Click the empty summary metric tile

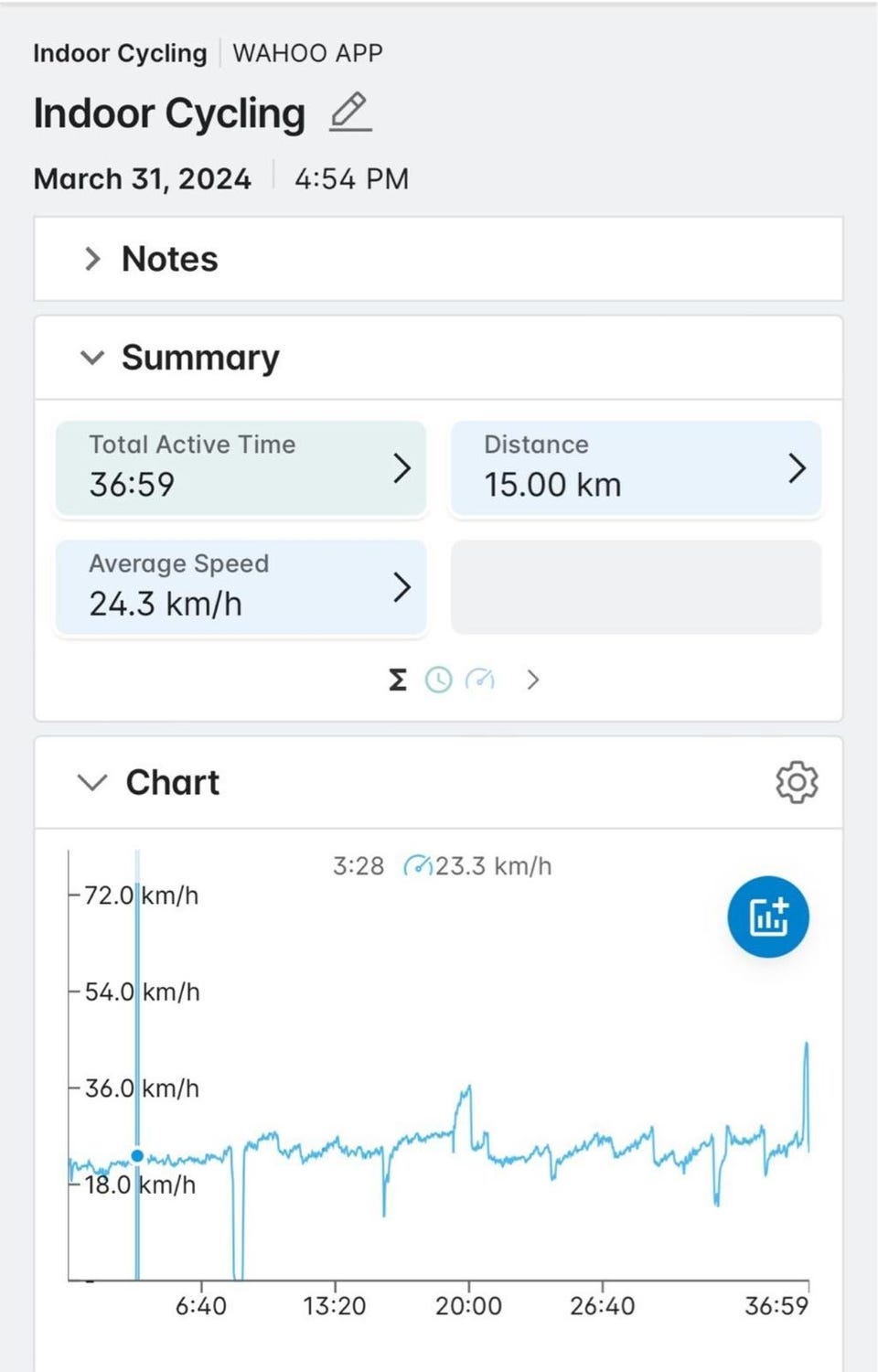[636, 587]
